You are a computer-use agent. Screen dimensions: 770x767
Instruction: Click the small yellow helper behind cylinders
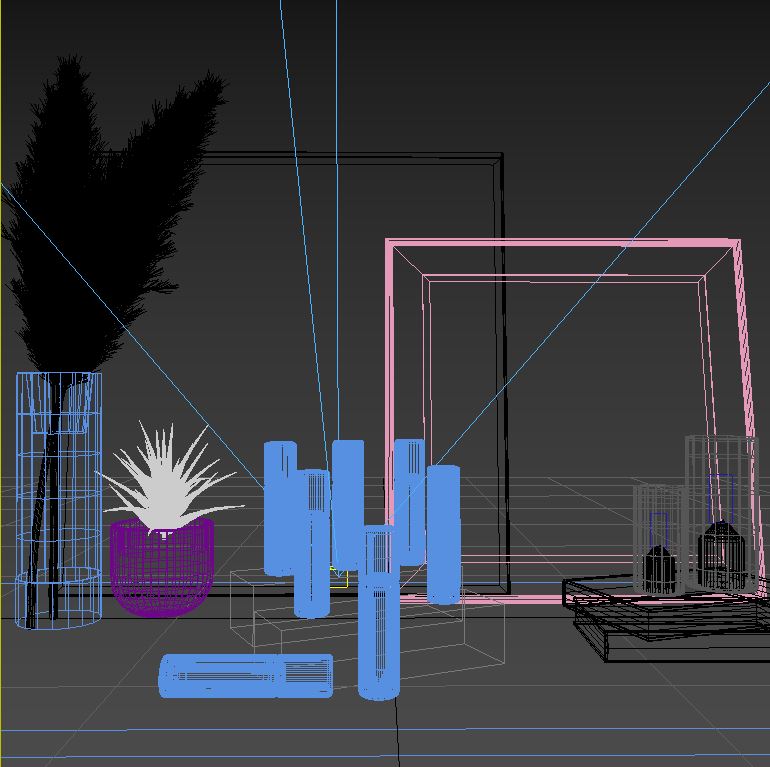point(340,576)
